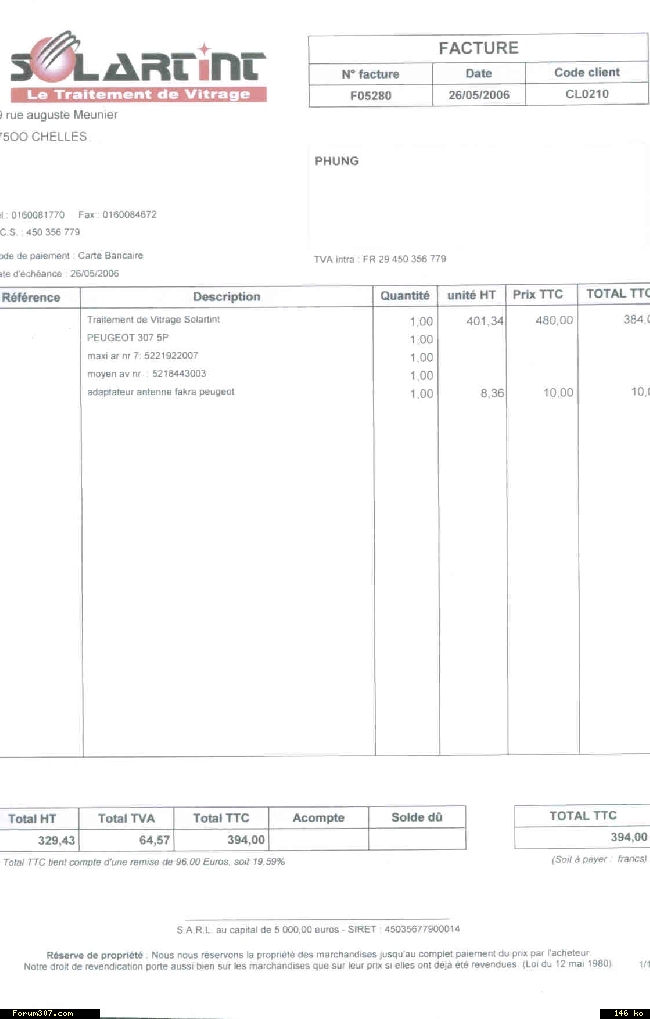Click the SIRET line 45035677900014
The image size is (650, 1019).
(318, 929)
